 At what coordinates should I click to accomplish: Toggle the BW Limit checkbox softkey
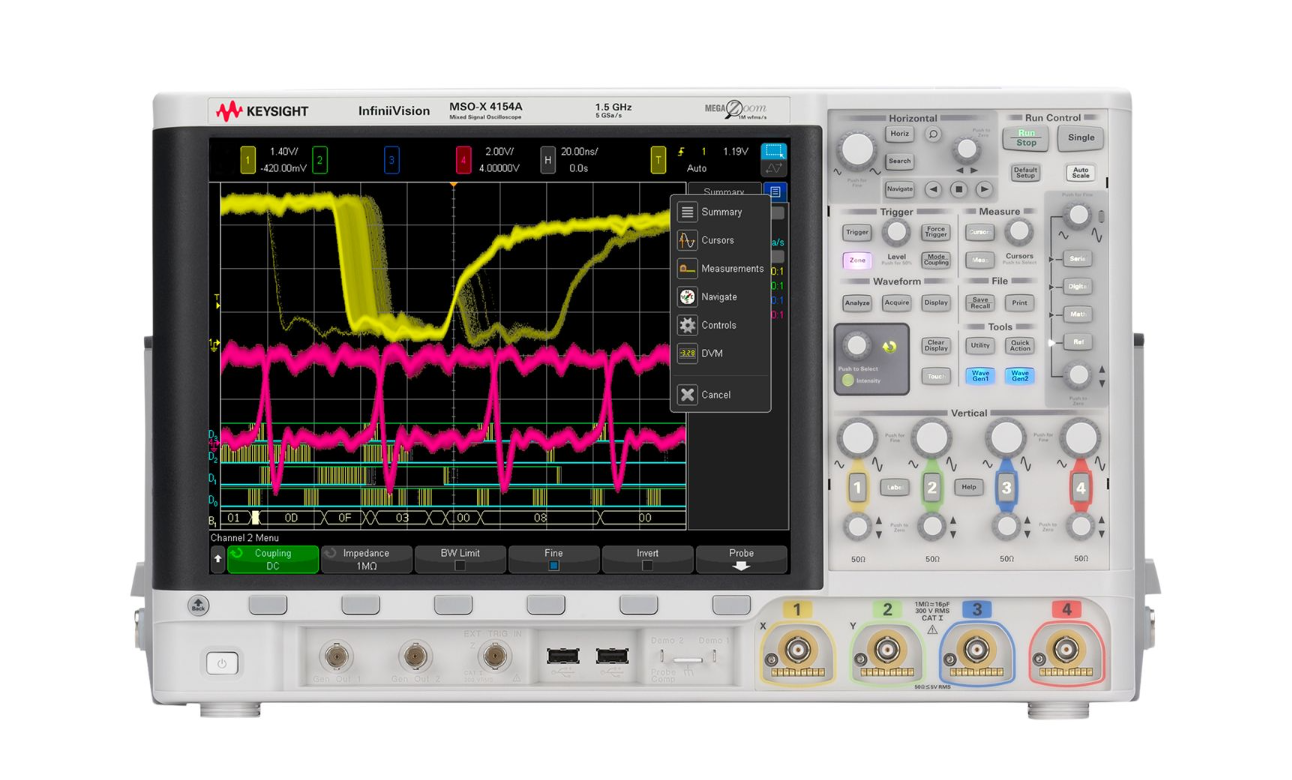pyautogui.click(x=459, y=558)
